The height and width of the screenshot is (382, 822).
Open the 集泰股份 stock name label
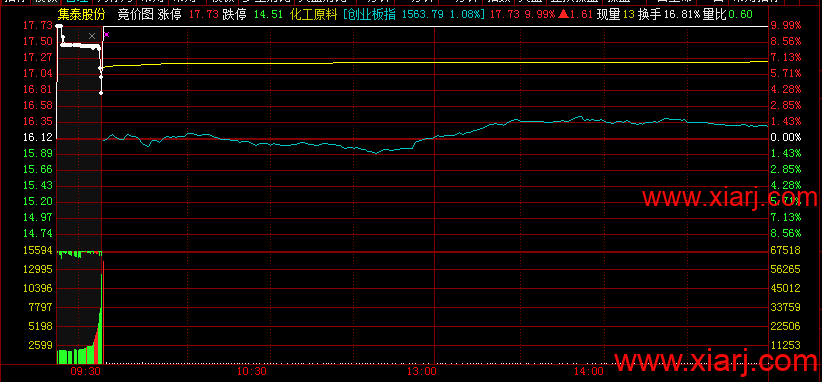pyautogui.click(x=81, y=15)
